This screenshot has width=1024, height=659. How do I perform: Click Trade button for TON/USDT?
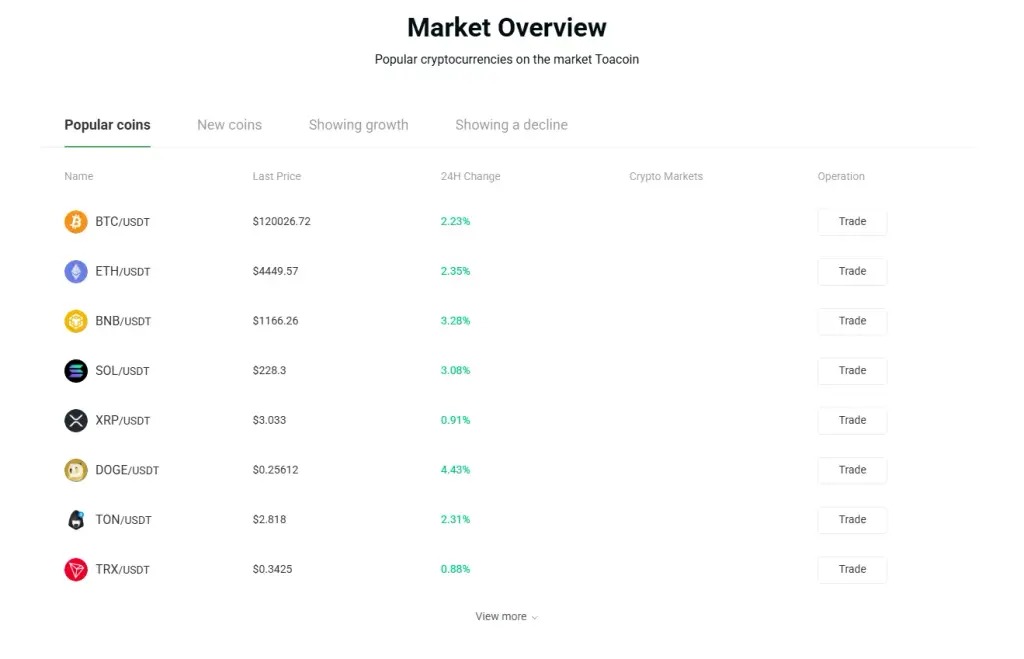852,519
